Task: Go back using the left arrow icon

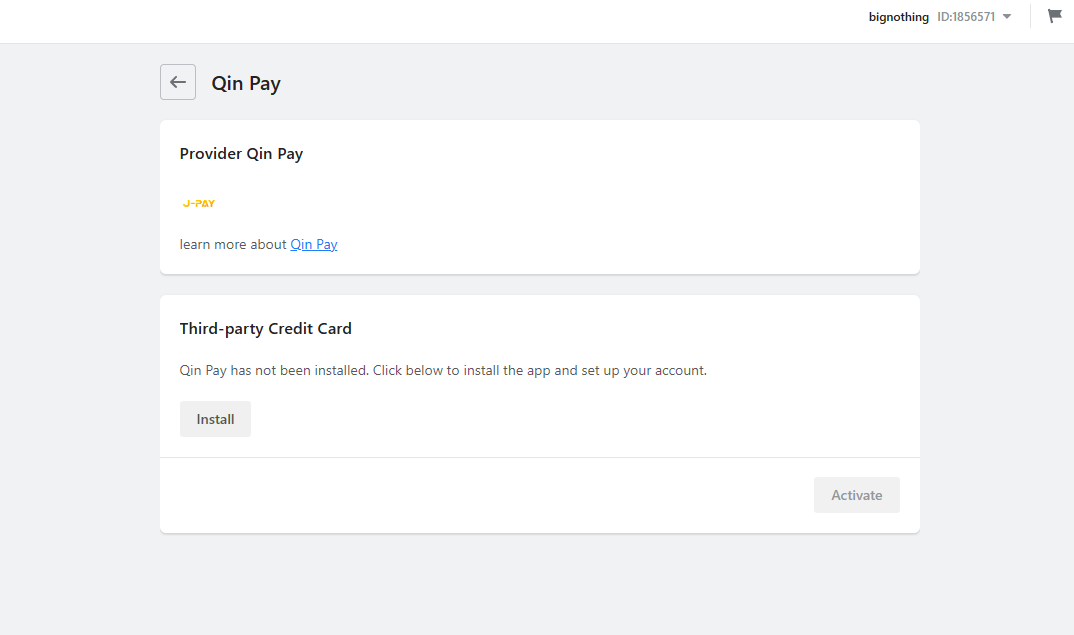Action: point(177,82)
